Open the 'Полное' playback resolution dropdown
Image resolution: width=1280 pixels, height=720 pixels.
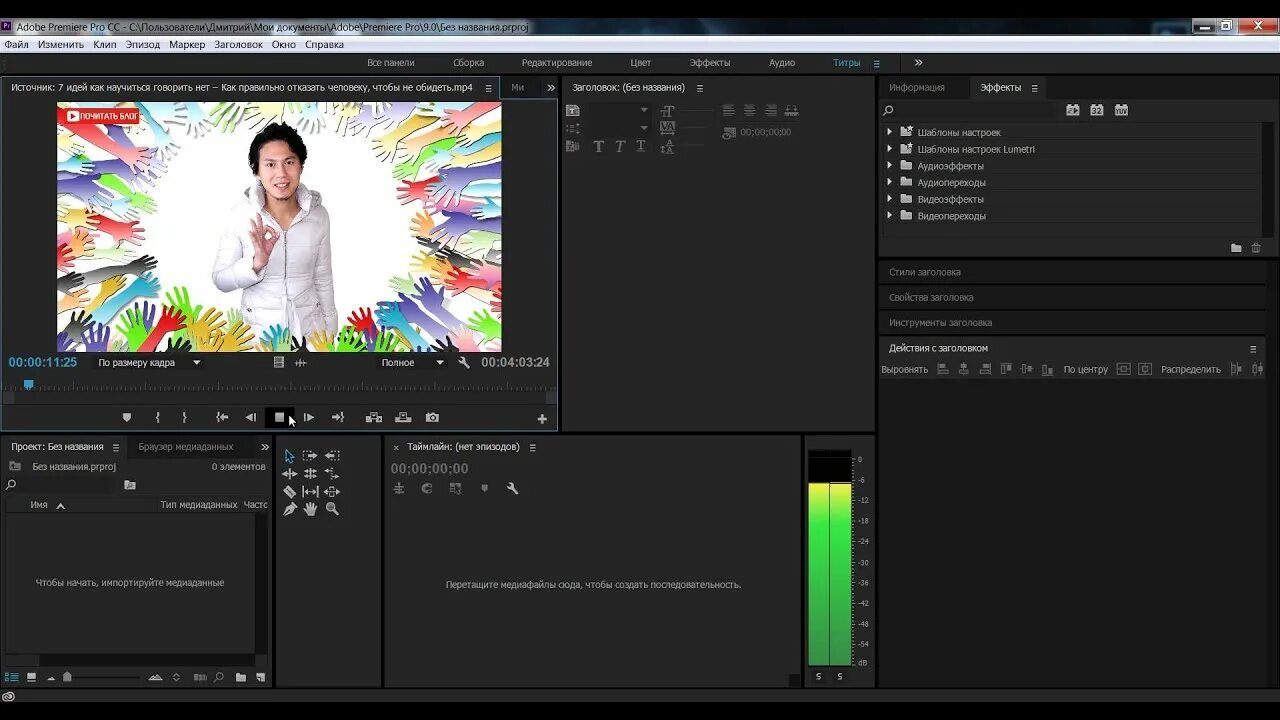tap(412, 363)
